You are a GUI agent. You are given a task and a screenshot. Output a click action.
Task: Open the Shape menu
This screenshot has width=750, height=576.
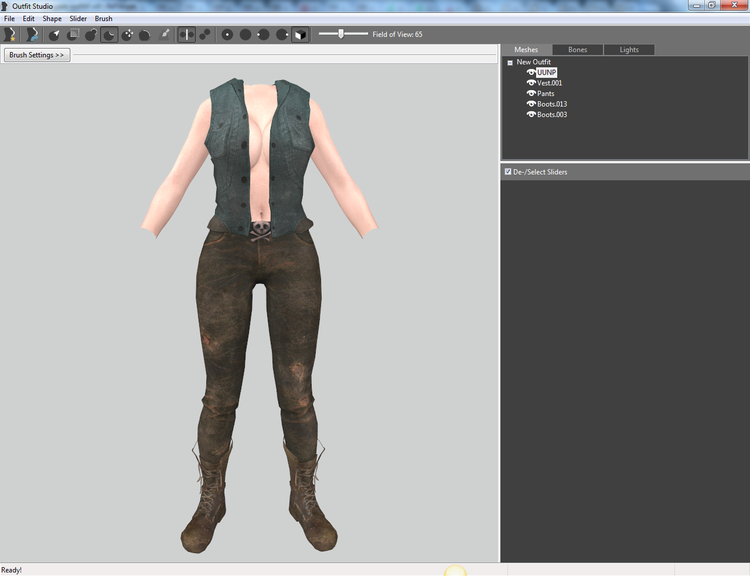click(52, 19)
